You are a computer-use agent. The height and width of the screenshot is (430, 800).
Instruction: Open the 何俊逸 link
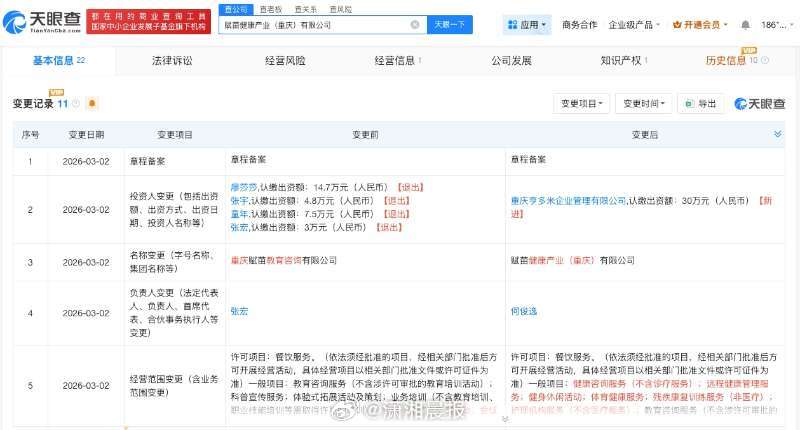tap(524, 311)
